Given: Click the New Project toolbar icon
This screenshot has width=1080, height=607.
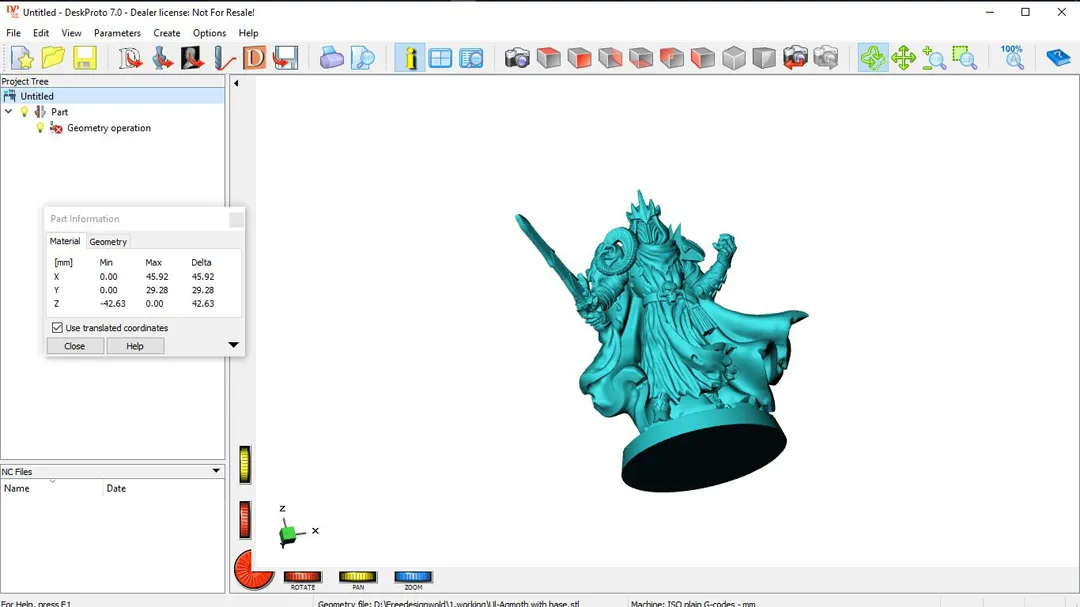Looking at the screenshot, I should tap(22, 58).
